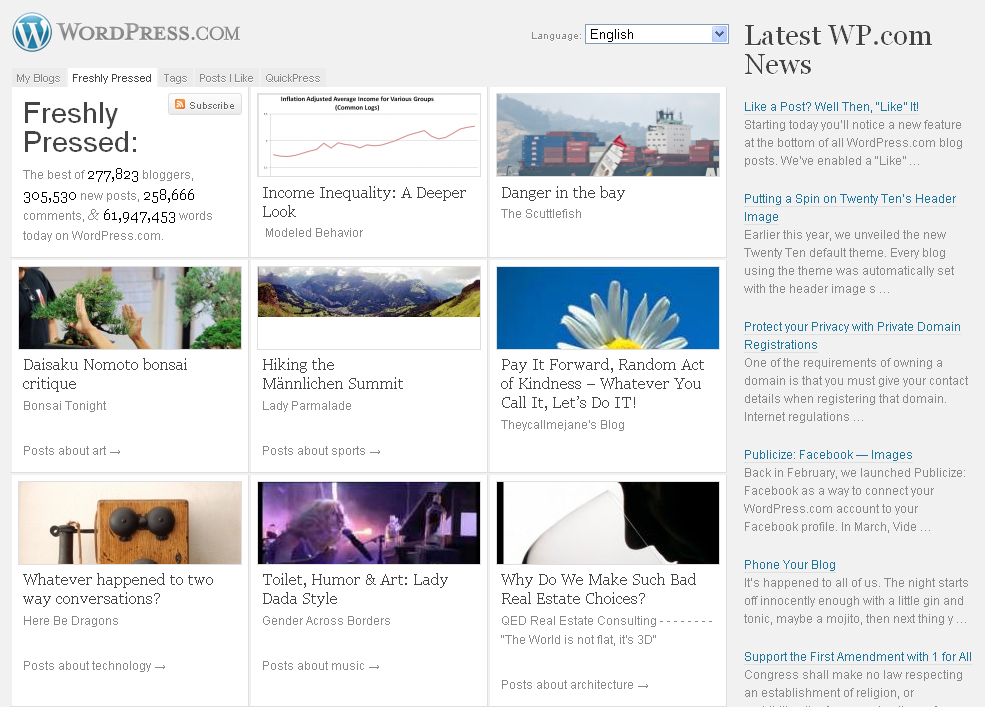Visit the Gender Across Borders blog

click(x=326, y=621)
